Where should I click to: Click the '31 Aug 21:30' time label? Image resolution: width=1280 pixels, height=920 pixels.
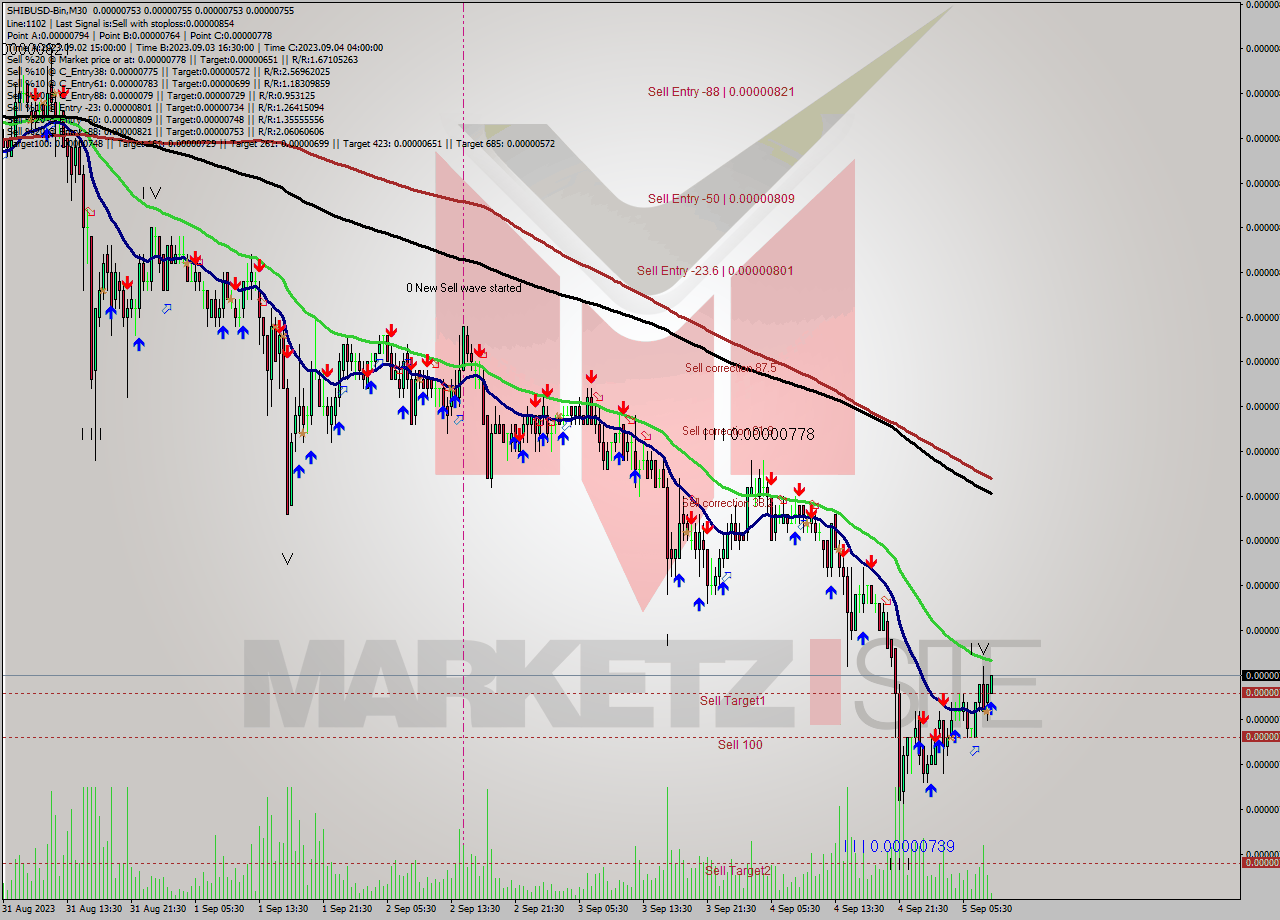(158, 909)
